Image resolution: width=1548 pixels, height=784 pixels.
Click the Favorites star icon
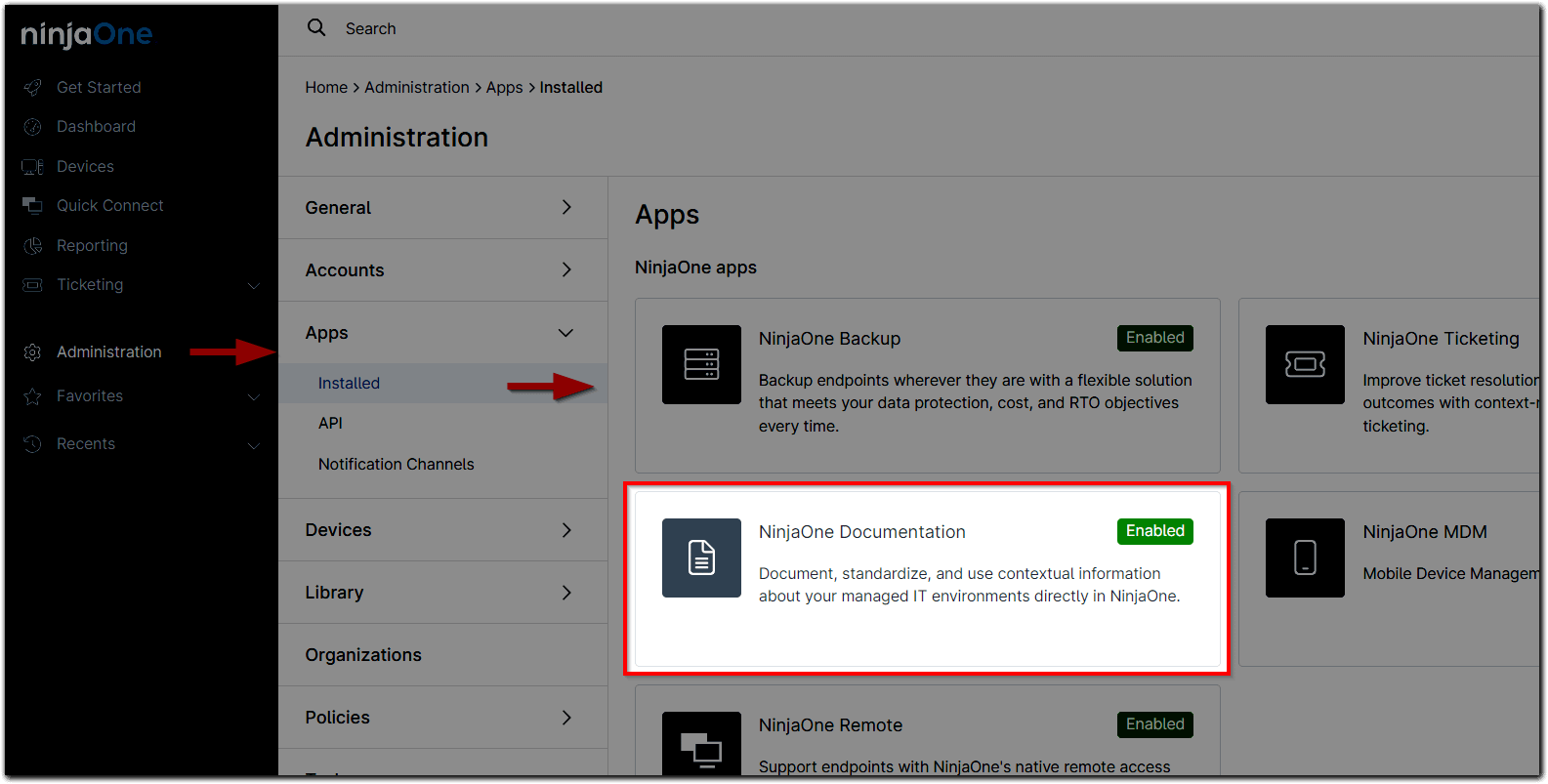tap(32, 396)
